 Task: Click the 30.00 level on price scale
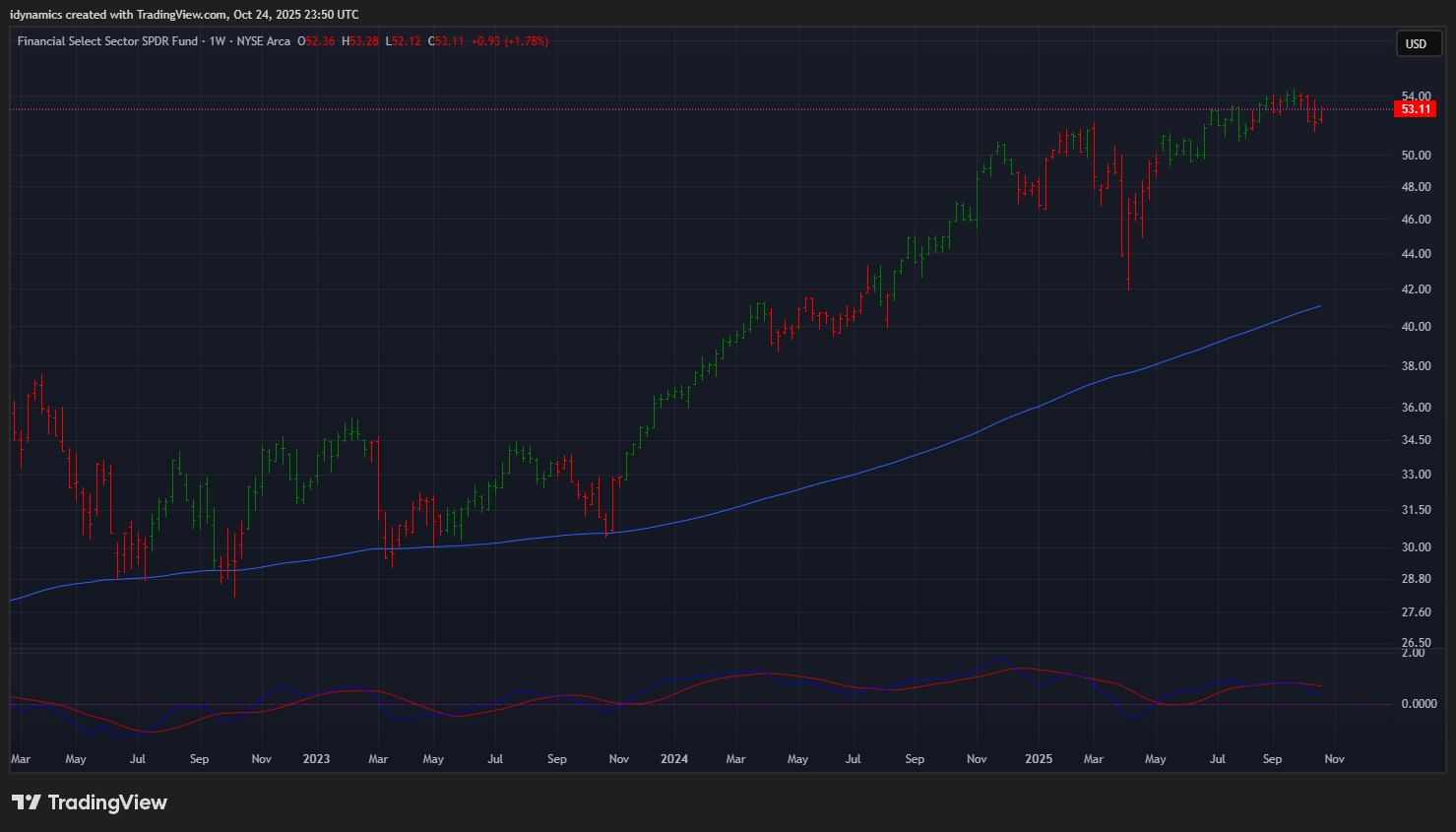point(1416,547)
